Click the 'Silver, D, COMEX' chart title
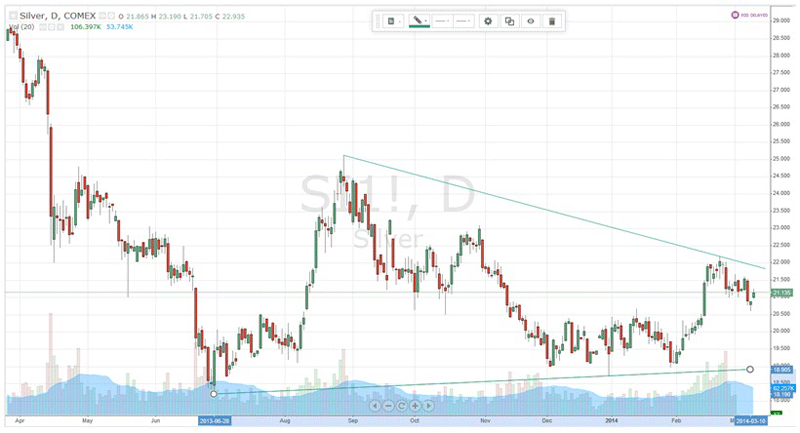 [58, 16]
